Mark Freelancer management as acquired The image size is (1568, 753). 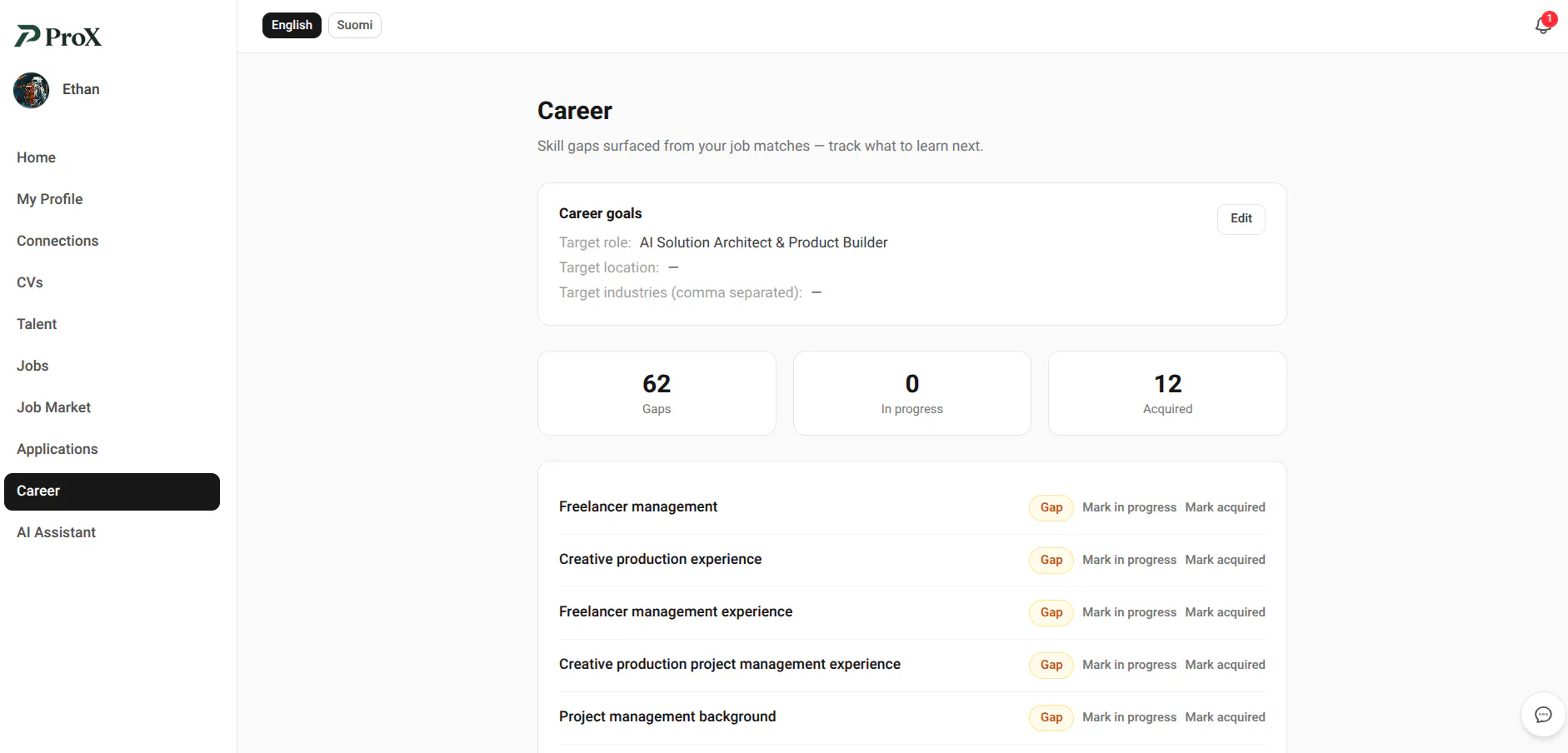pos(1225,507)
